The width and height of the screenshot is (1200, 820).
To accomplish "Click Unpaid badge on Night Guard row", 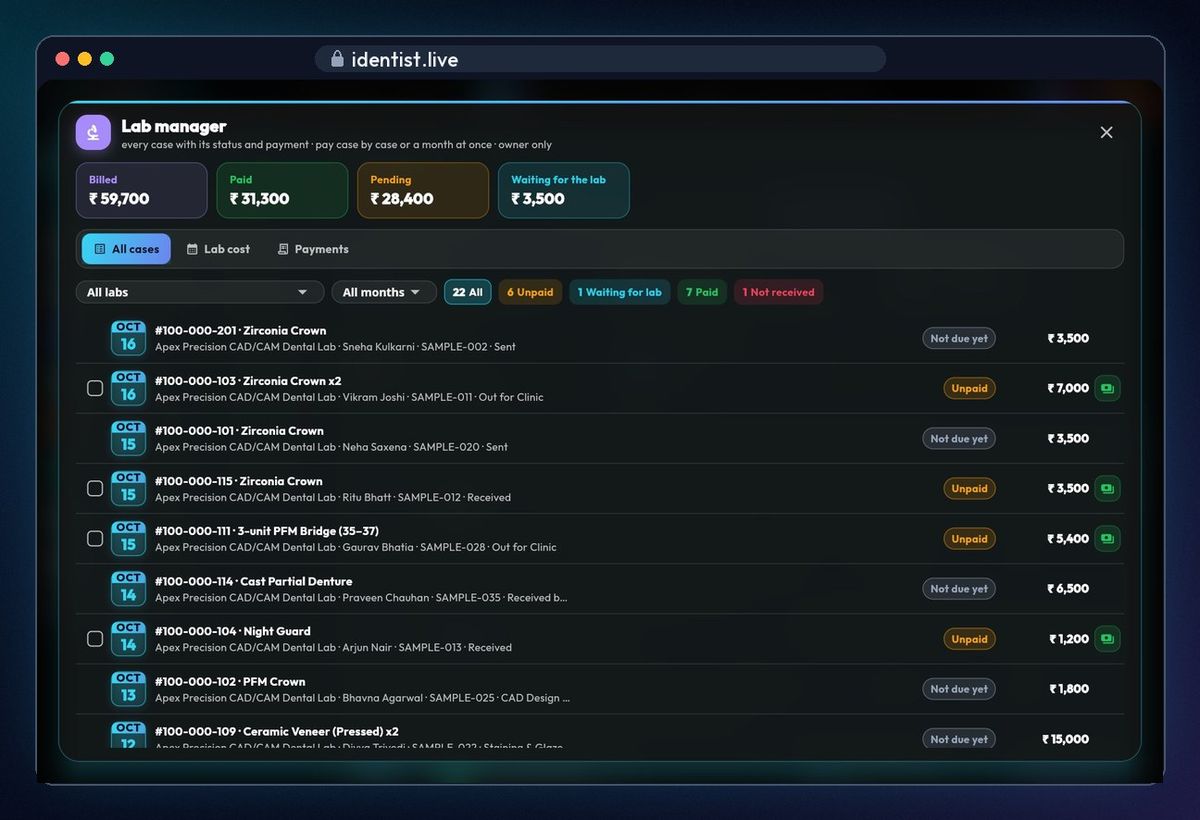I will point(969,638).
